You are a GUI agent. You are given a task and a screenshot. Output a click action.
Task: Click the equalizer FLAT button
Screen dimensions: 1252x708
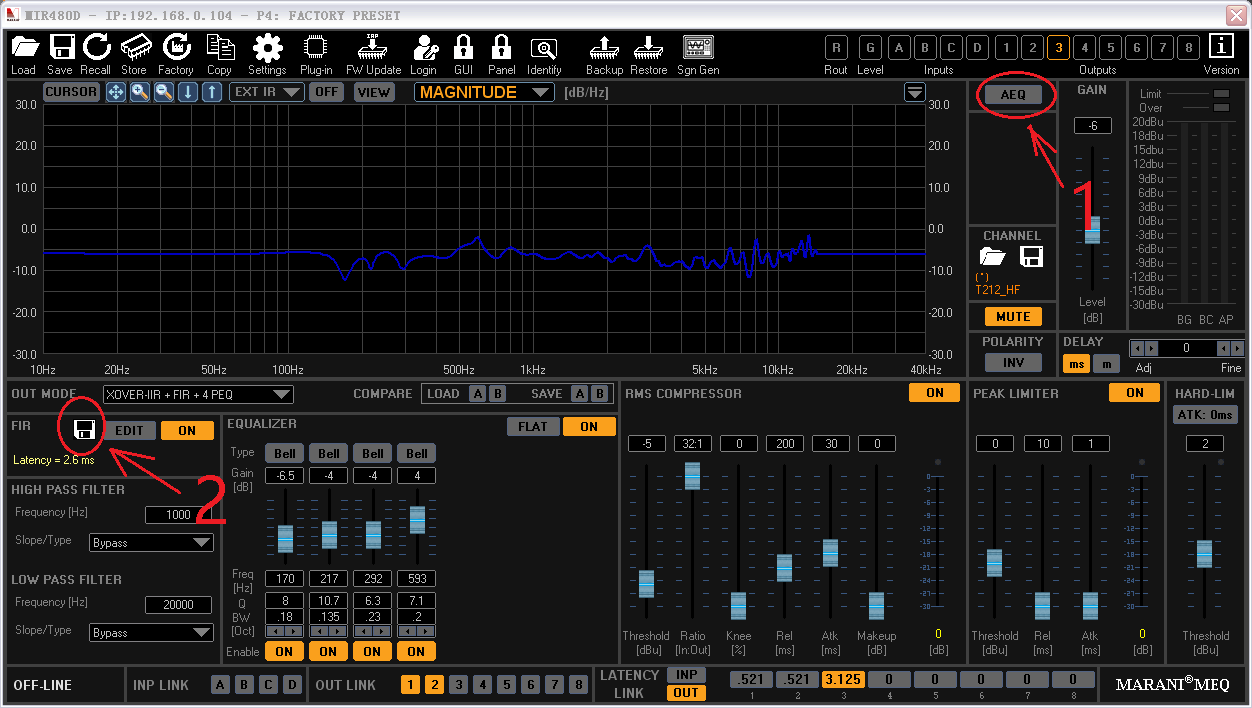coord(532,427)
